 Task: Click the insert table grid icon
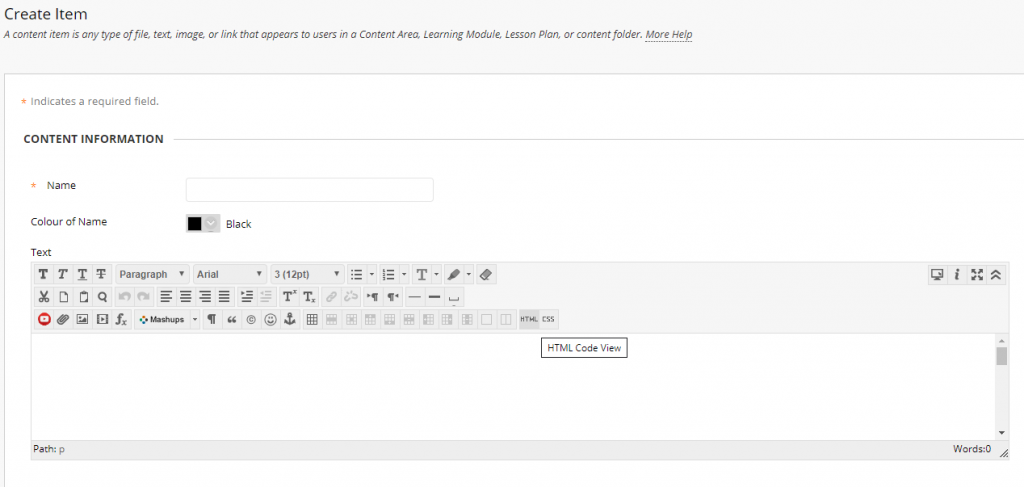[312, 319]
